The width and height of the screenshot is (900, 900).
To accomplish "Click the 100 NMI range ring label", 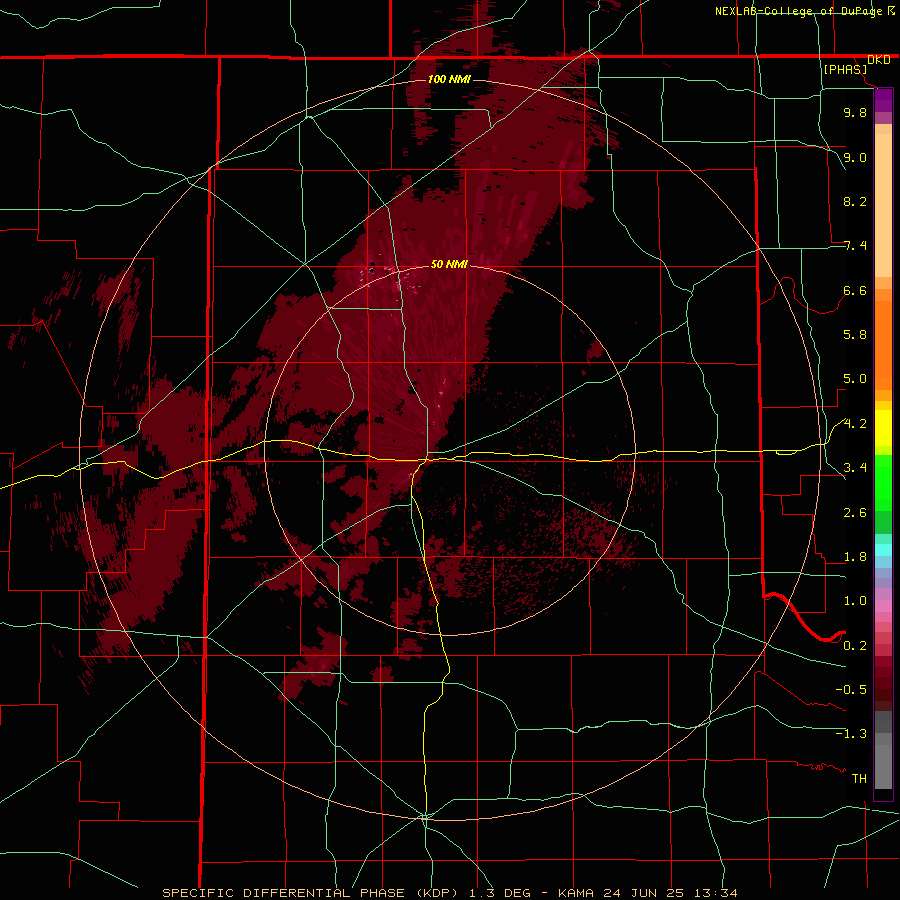I will pos(449,79).
